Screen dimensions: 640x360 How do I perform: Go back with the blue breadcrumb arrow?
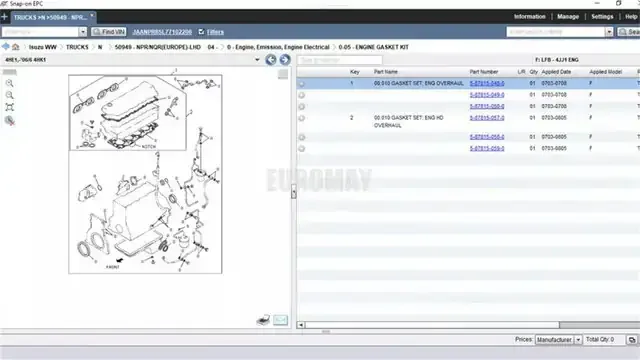[x=5, y=47]
